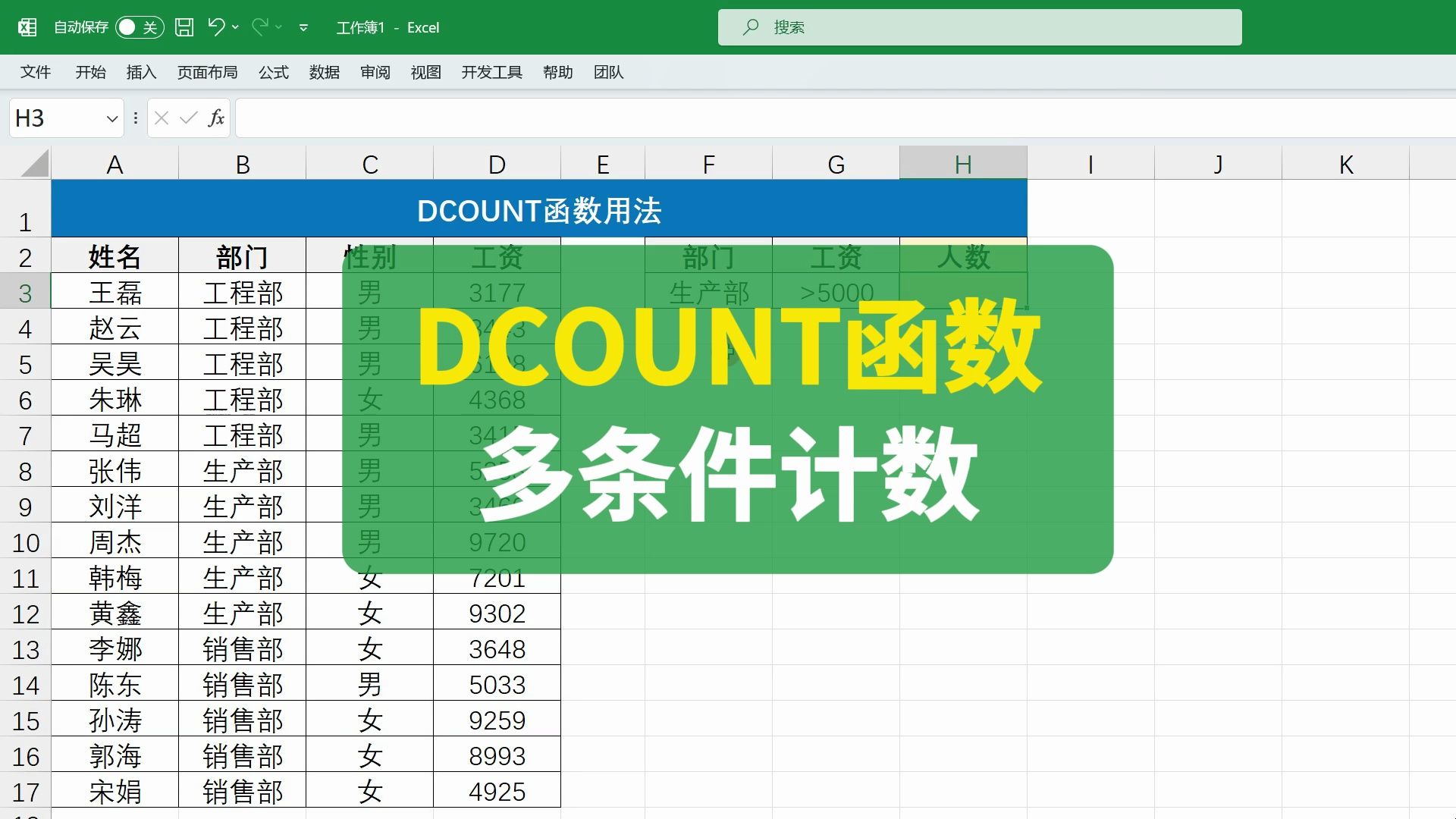Viewport: 1456px width, 819px height.
Task: Click the Excel app icon in title bar
Action: click(27, 27)
